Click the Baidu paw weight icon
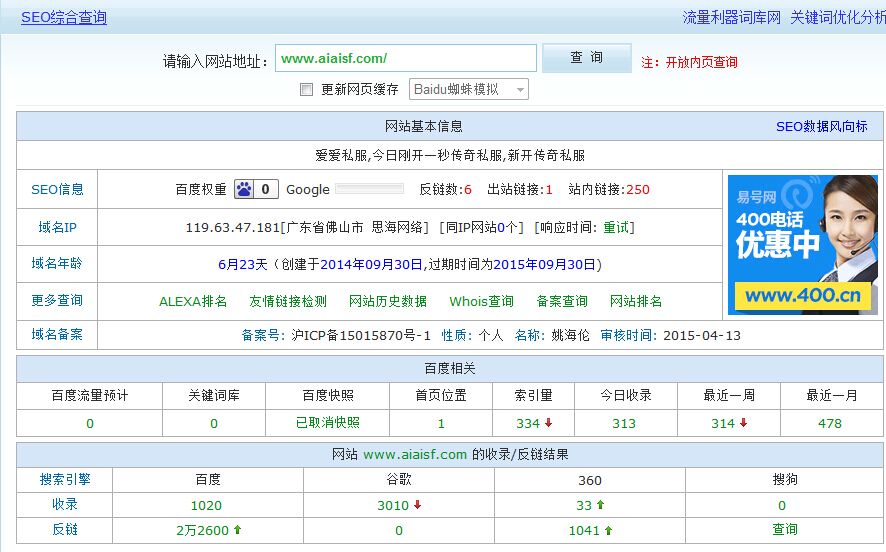 tap(244, 189)
